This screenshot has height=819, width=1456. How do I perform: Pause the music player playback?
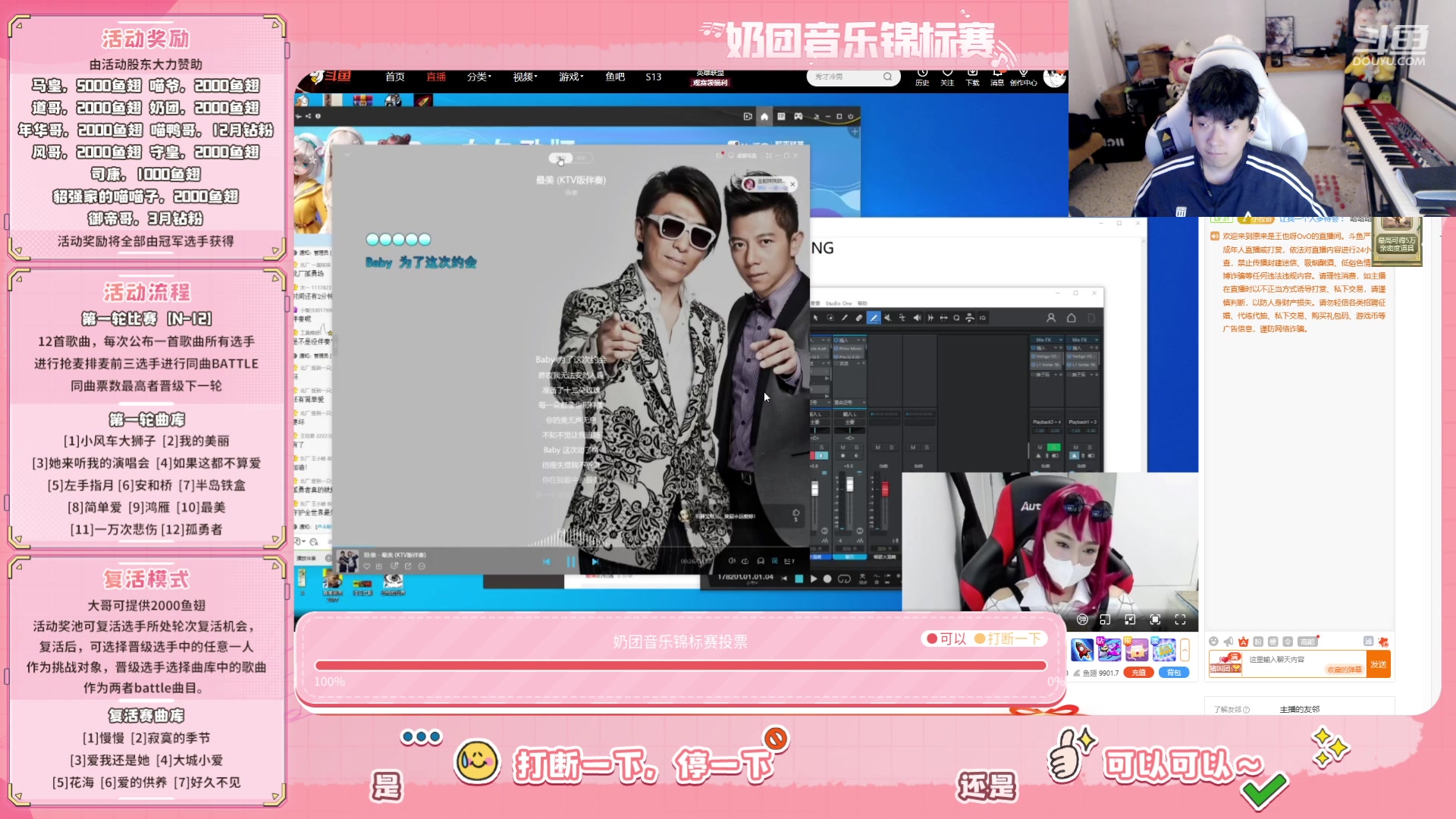tap(571, 562)
